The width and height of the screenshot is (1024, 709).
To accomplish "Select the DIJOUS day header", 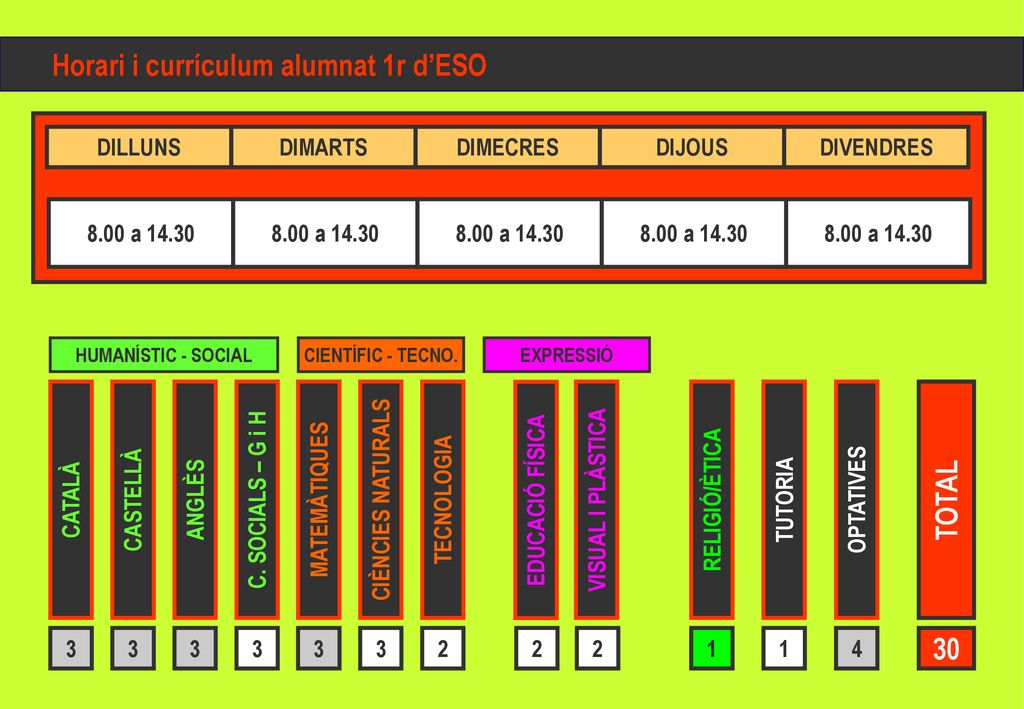I will coord(692,147).
